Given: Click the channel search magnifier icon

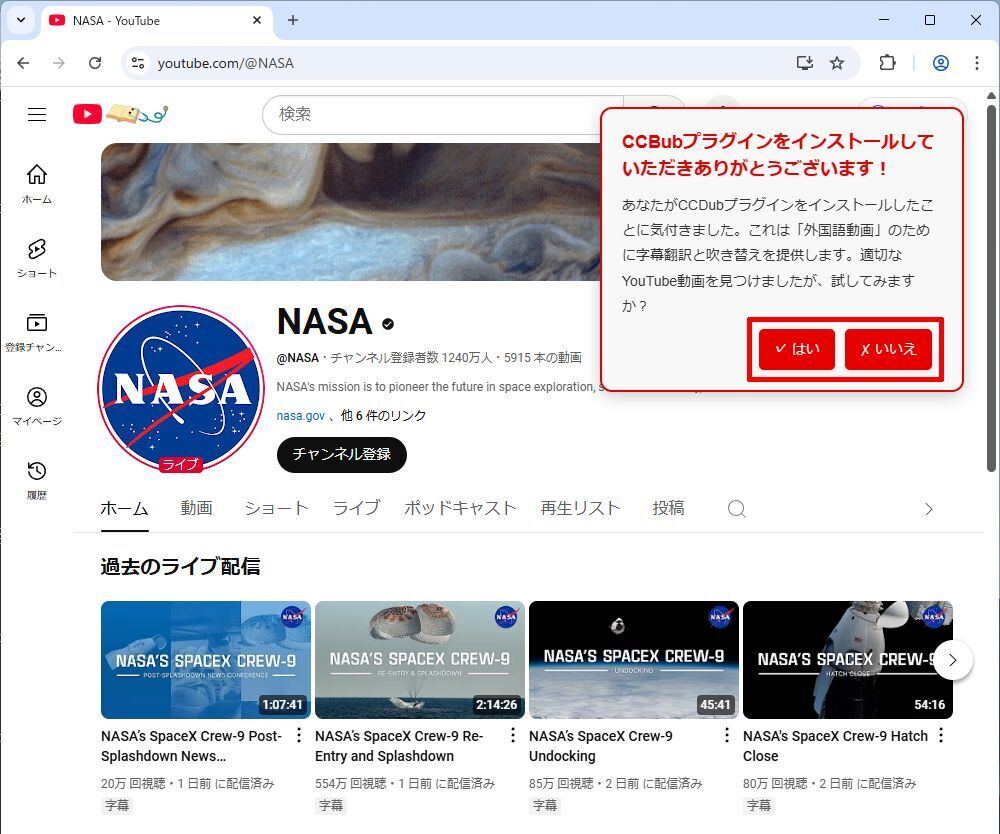Looking at the screenshot, I should coord(737,509).
